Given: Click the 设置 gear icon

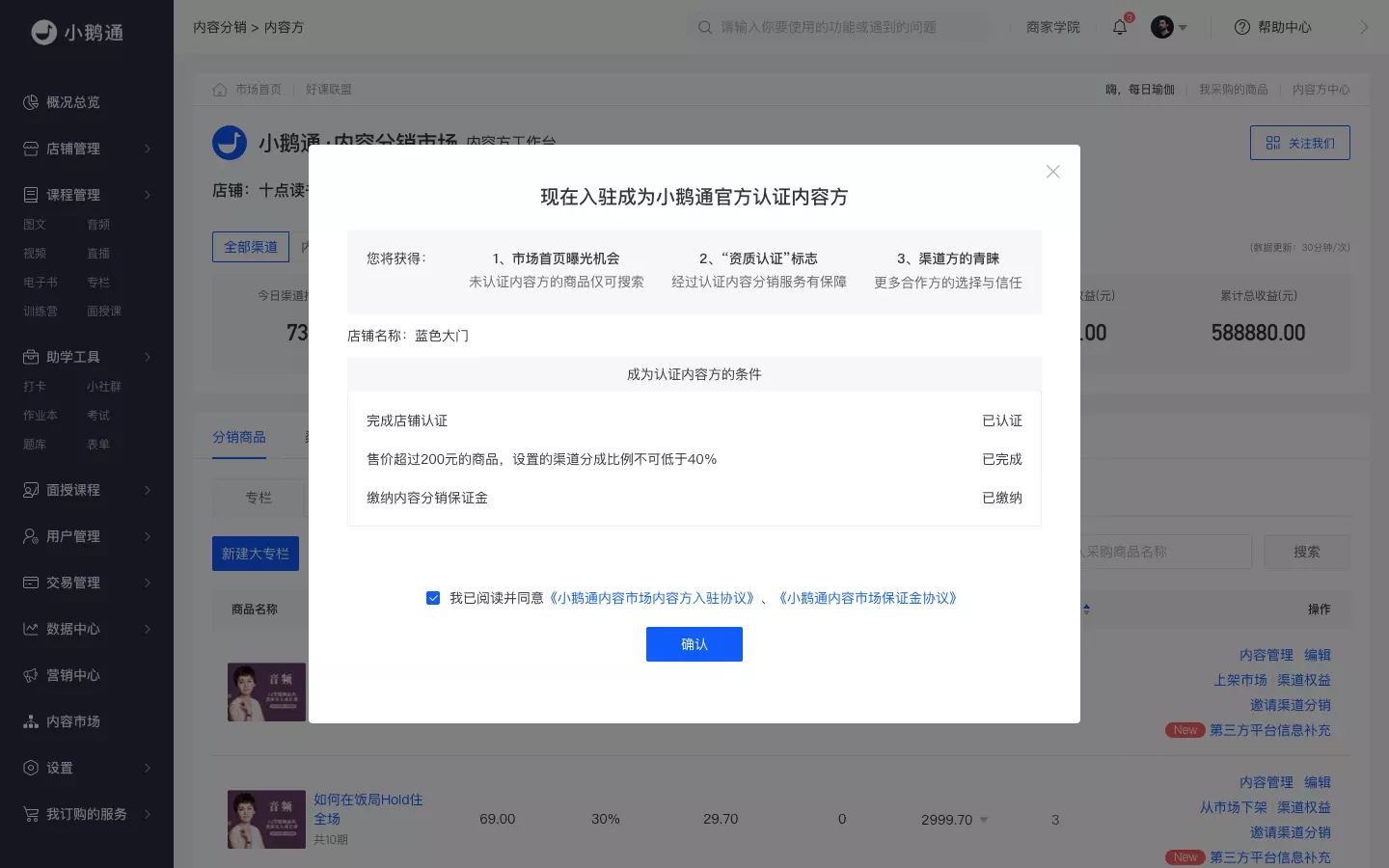Looking at the screenshot, I should point(31,768).
